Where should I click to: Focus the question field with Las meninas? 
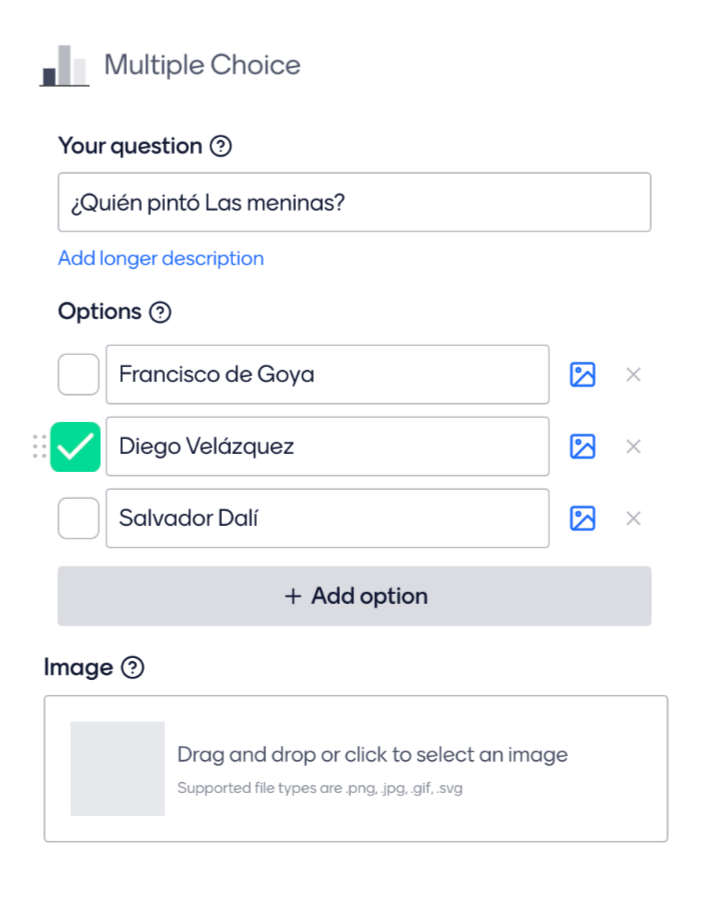pyautogui.click(x=355, y=202)
